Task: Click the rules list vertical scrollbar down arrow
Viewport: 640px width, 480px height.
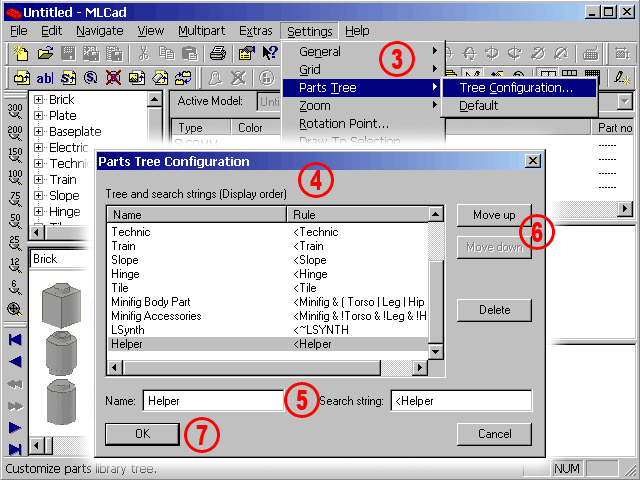Action: click(436, 351)
